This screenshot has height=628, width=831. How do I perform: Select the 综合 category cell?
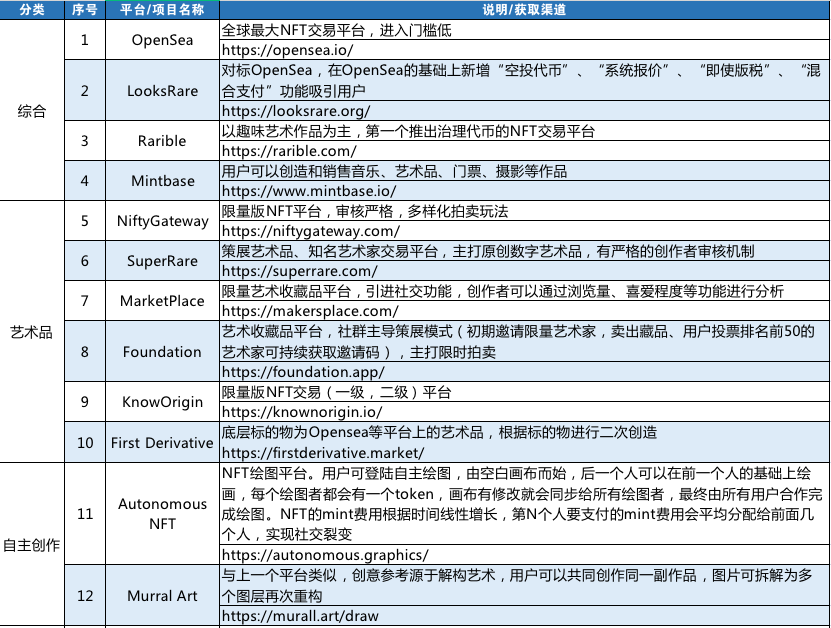click(32, 110)
